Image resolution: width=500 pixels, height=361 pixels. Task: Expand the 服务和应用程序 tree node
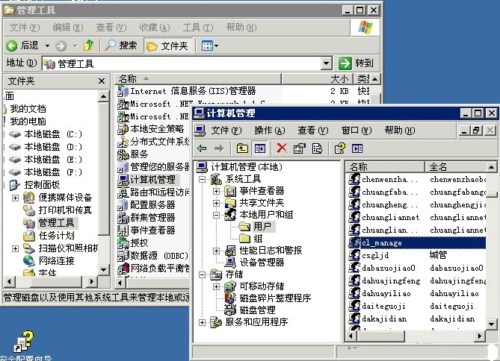point(202,322)
